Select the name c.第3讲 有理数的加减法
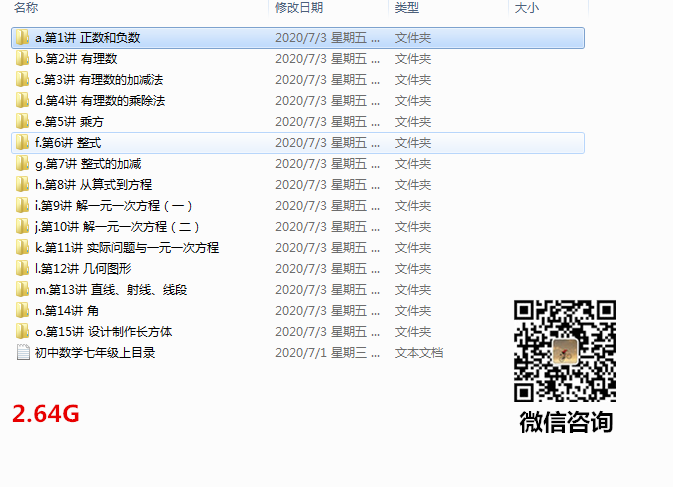The height and width of the screenshot is (487, 673). tap(99, 80)
